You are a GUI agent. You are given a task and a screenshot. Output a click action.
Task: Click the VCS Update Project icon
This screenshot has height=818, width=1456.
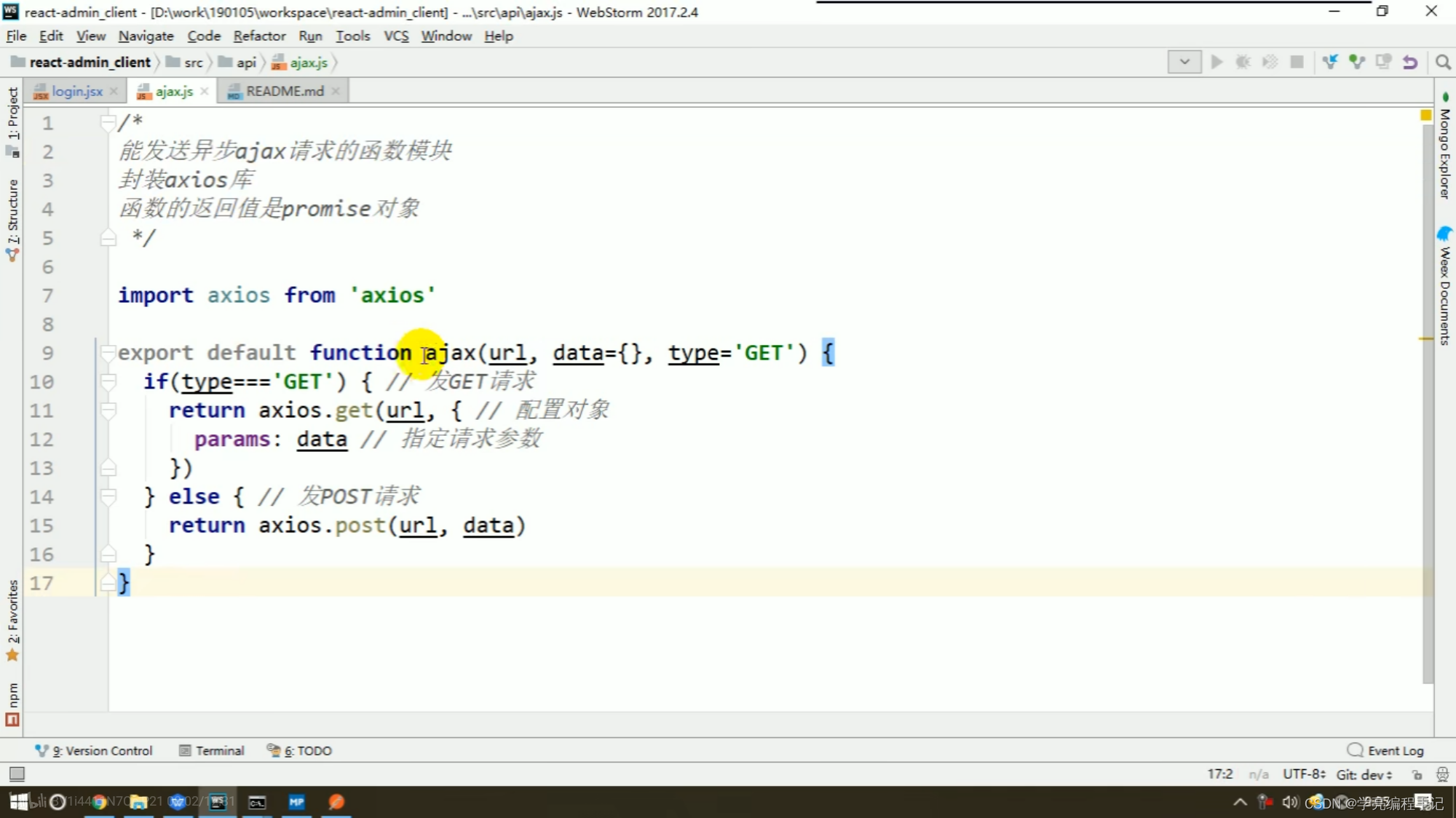tap(1330, 62)
